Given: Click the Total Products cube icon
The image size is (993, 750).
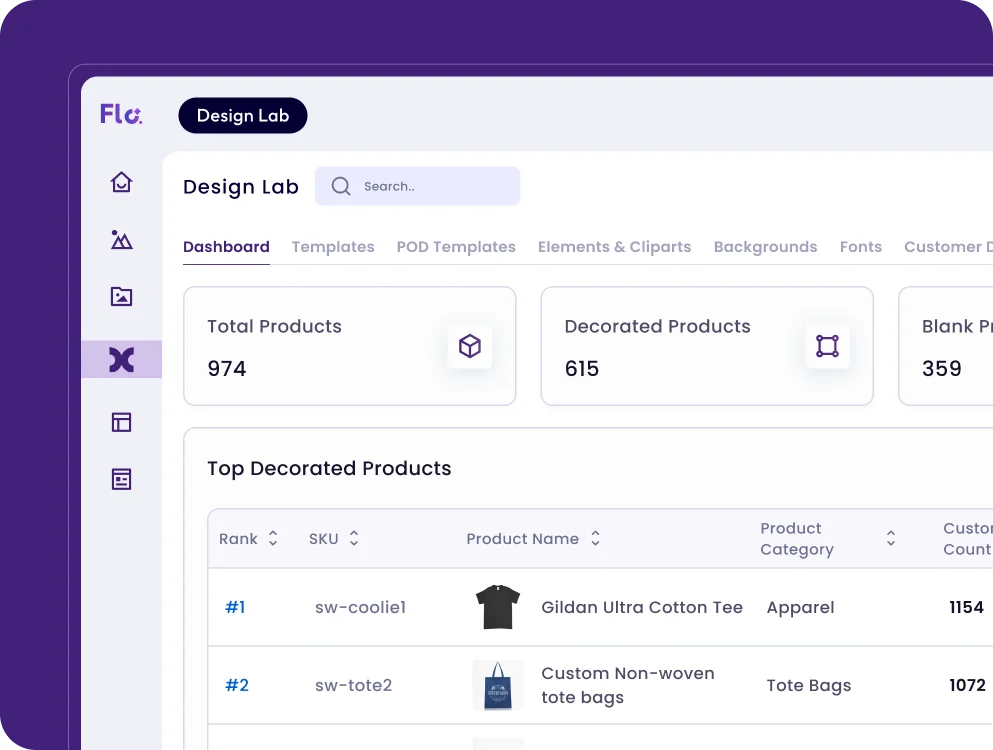Looking at the screenshot, I should [x=470, y=346].
